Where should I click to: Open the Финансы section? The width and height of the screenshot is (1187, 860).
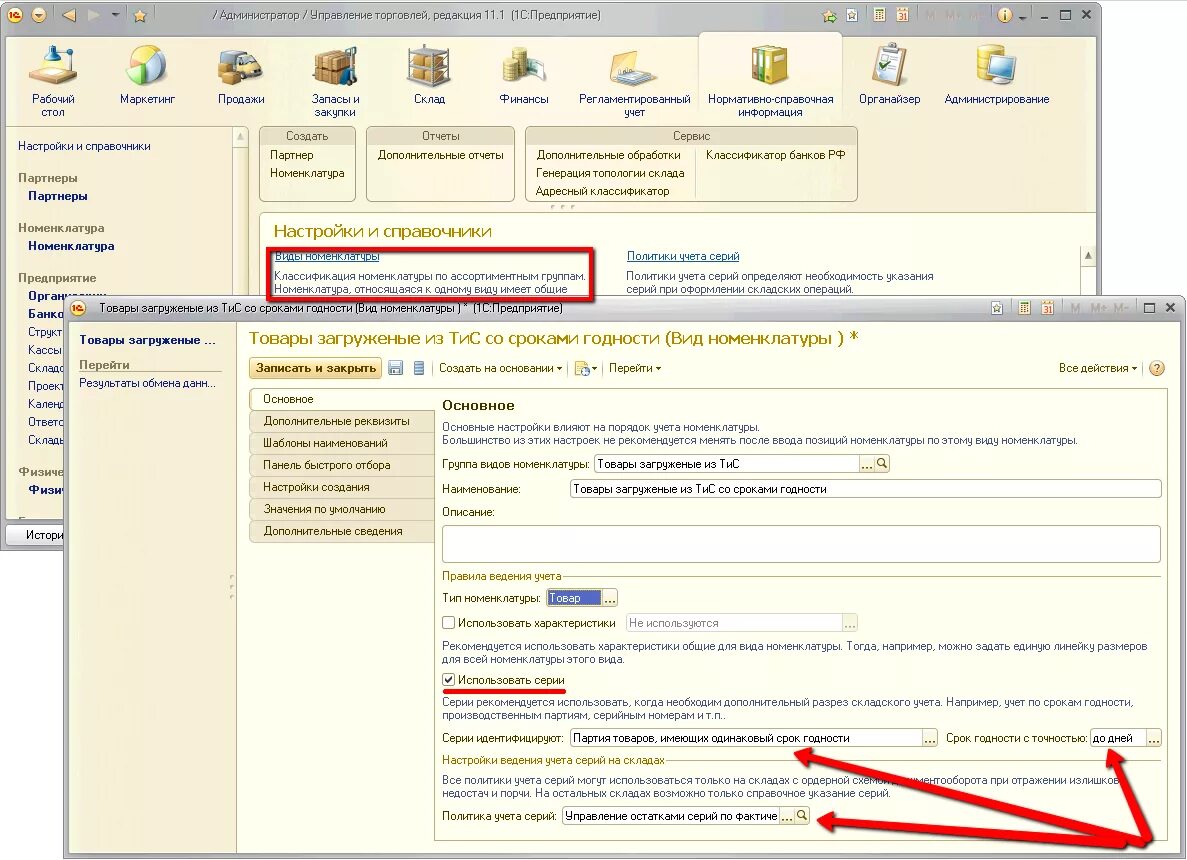pyautogui.click(x=524, y=74)
